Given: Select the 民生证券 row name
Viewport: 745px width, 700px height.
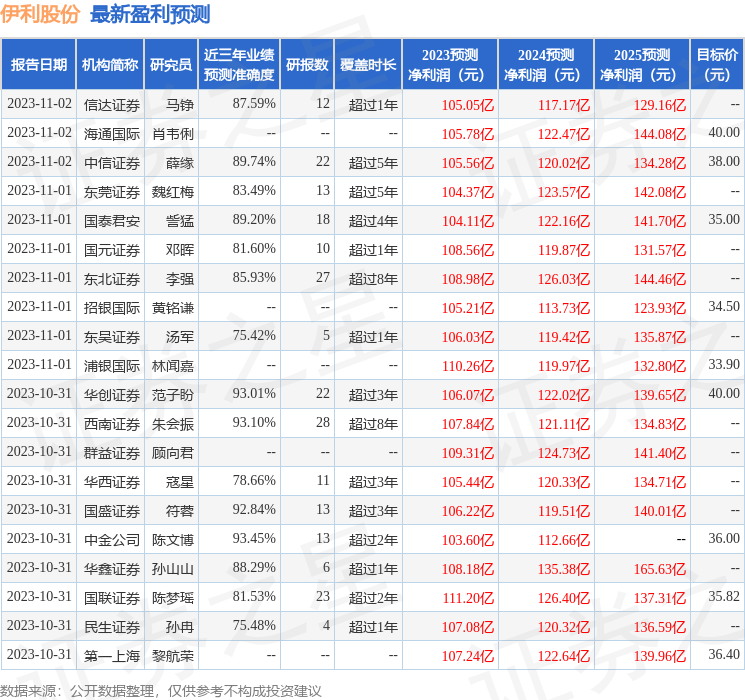Looking at the screenshot, I should coord(112,626).
